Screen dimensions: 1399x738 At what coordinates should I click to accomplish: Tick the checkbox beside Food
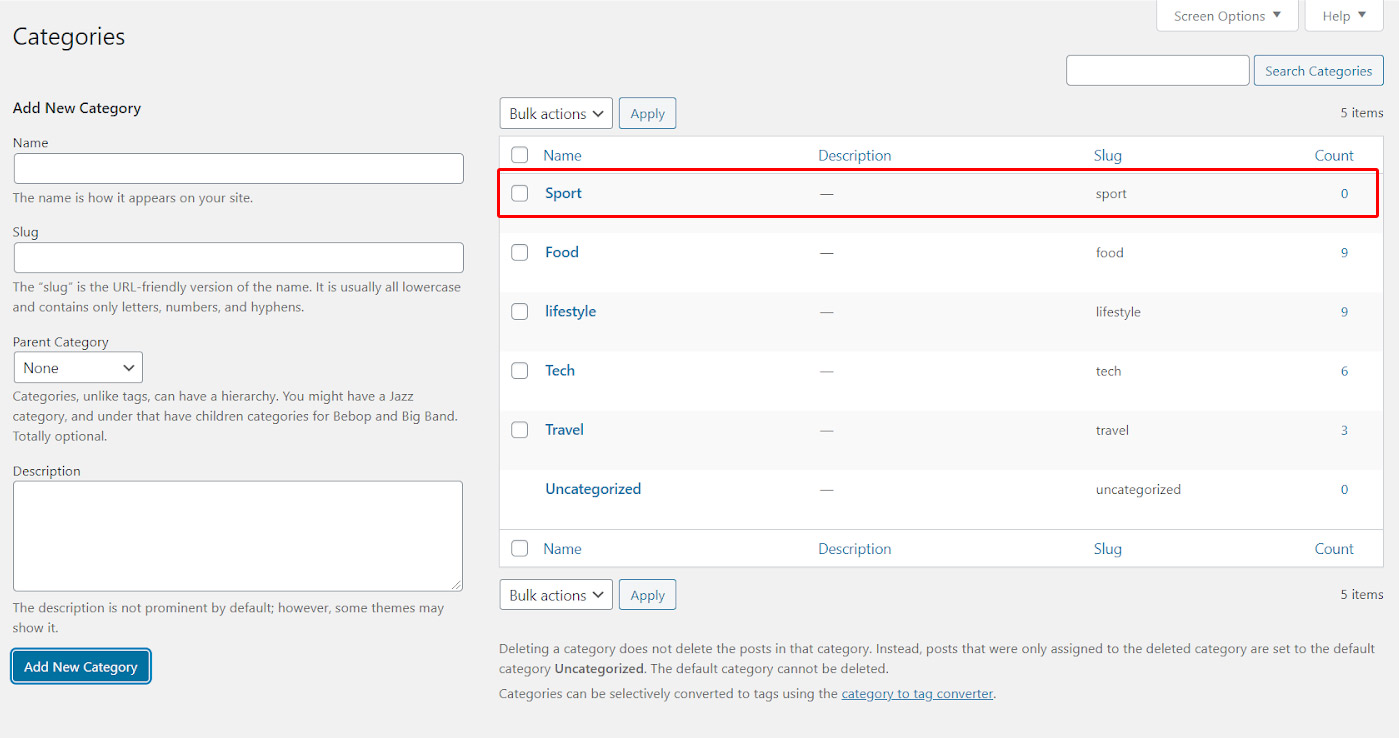pos(519,252)
